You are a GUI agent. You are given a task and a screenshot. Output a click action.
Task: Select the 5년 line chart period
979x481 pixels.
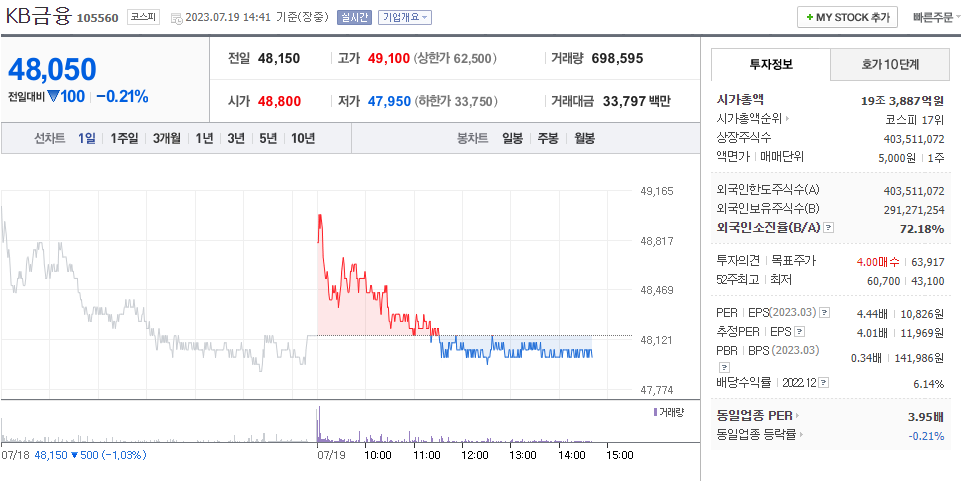click(268, 139)
